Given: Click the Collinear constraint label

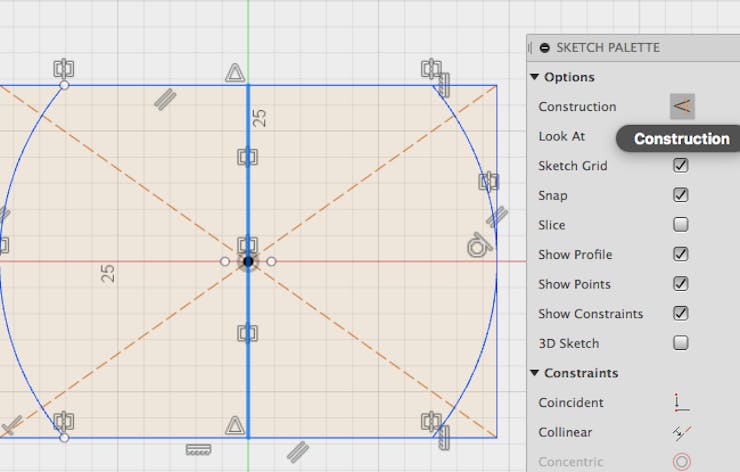Looking at the screenshot, I should click(x=565, y=432).
